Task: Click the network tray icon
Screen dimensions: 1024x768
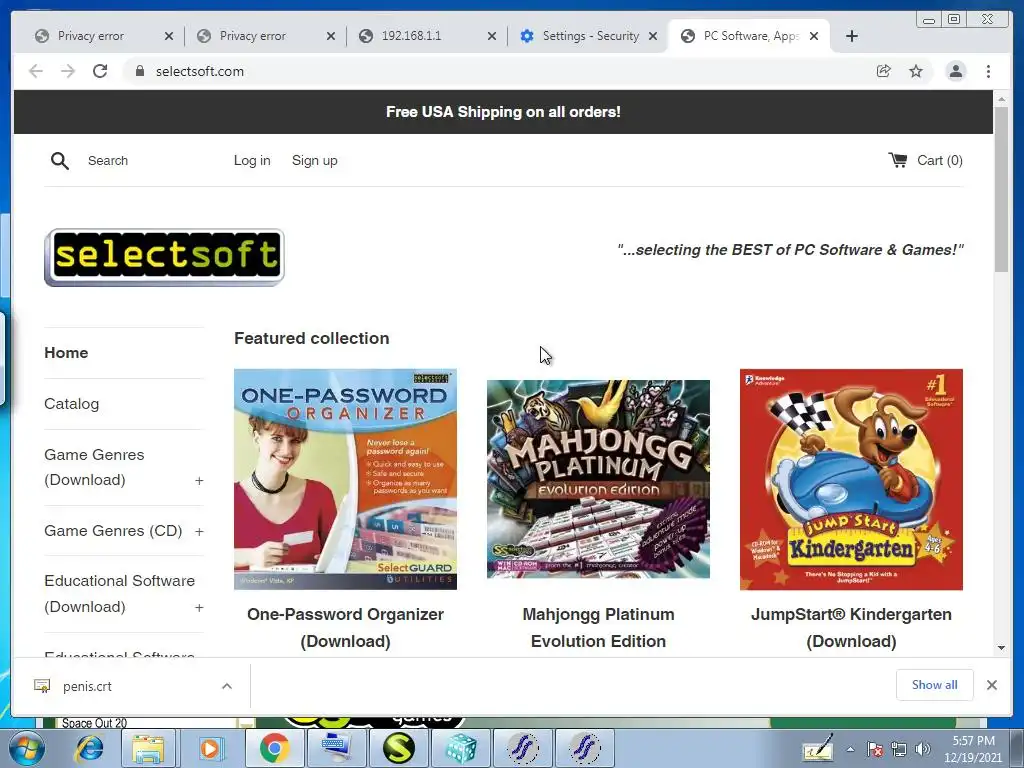Action: (x=899, y=750)
